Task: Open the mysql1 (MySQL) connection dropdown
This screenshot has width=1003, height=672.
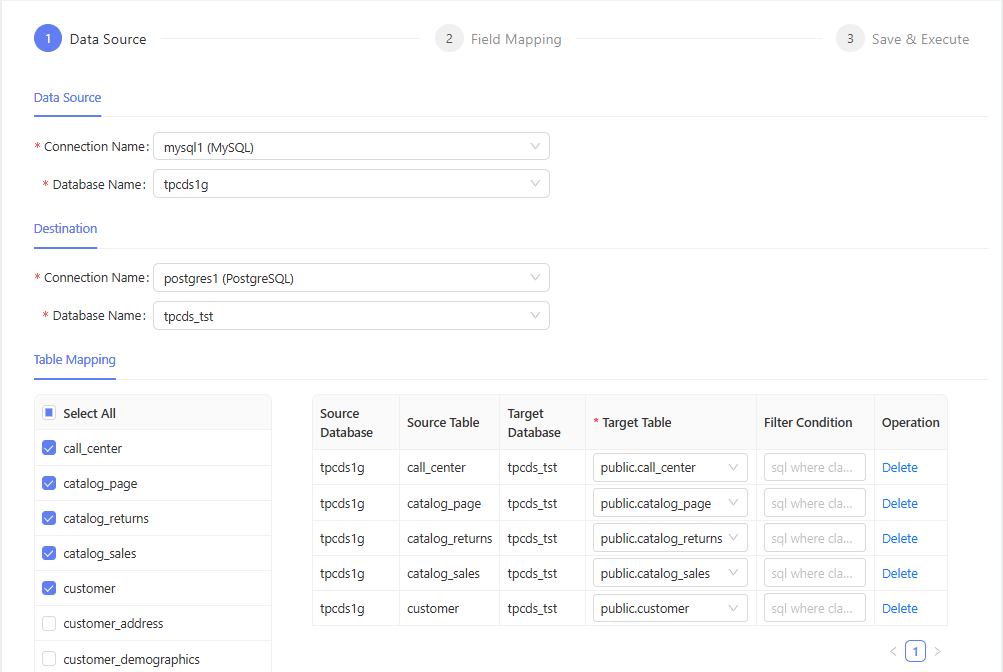Action: 351,147
